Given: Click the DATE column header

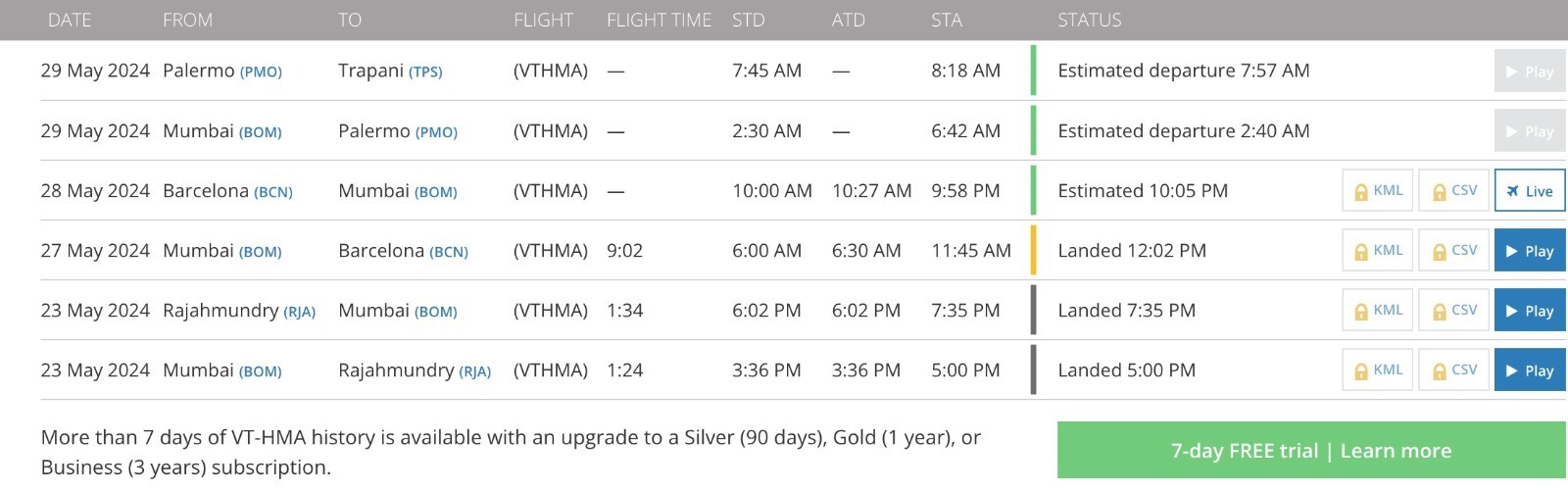Looking at the screenshot, I should [70, 20].
